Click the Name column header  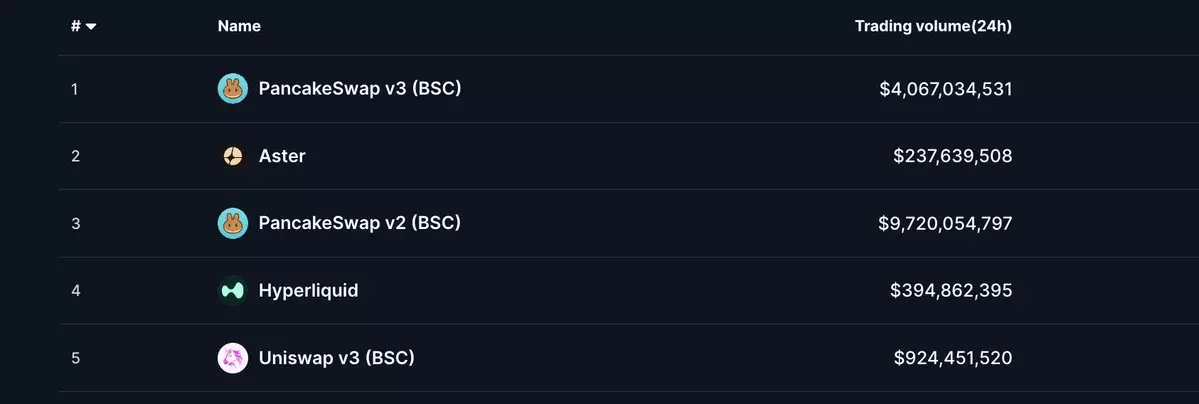(239, 27)
